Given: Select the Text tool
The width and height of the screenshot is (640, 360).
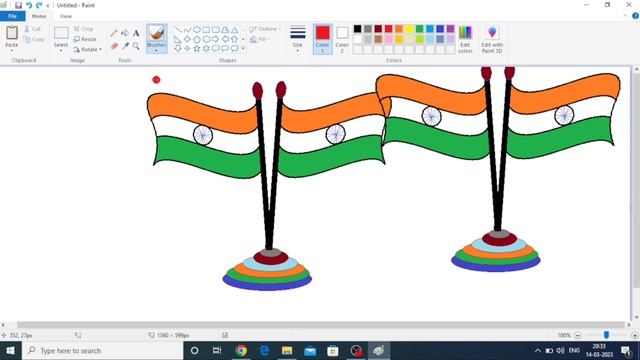Looking at the screenshot, I should tap(136, 33).
